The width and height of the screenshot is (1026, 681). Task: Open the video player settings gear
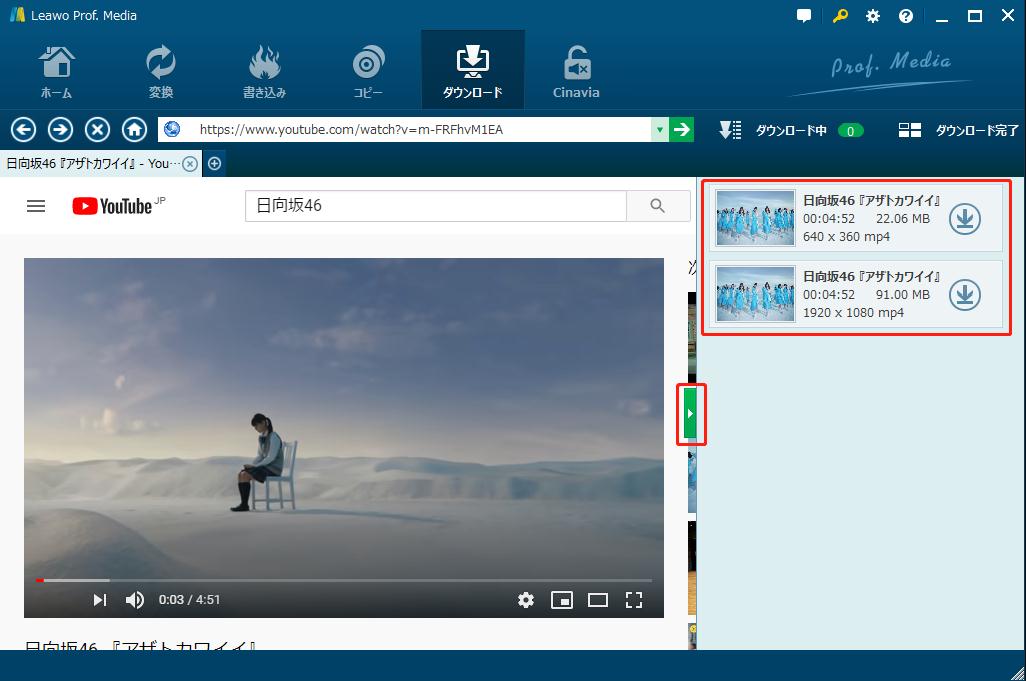526,600
